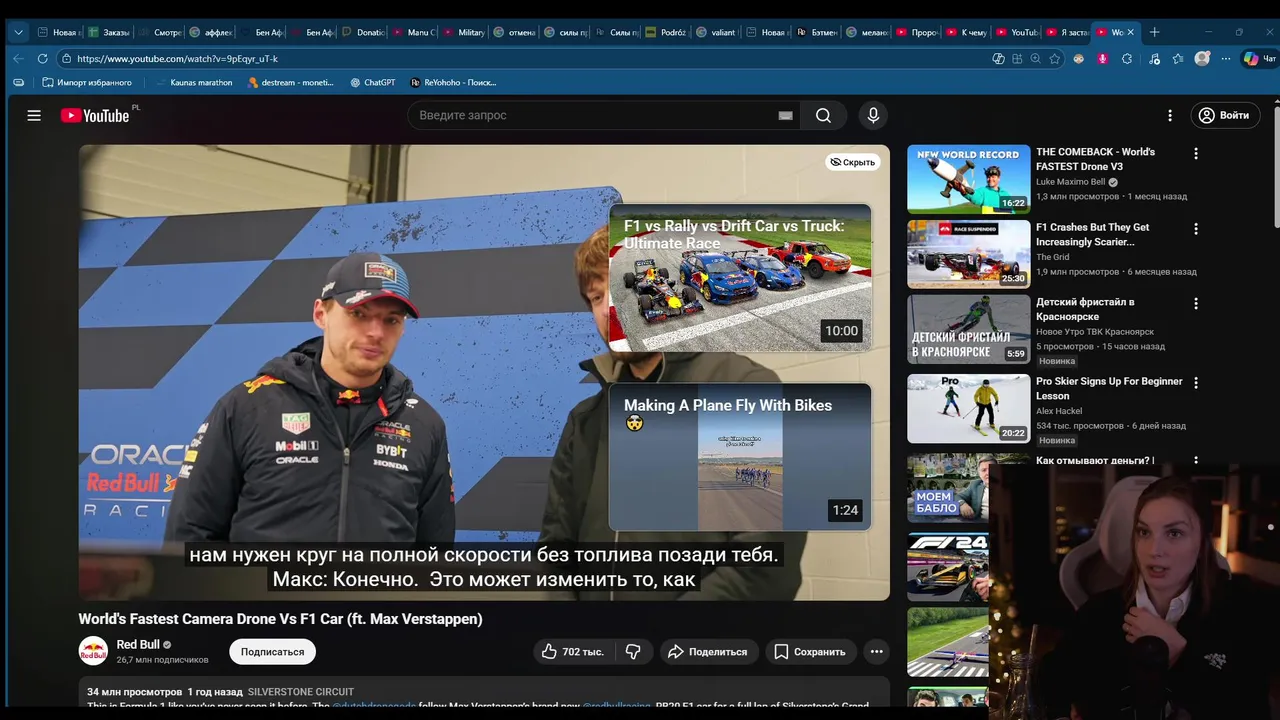Click the Войти sign-in button

[x=1225, y=115]
